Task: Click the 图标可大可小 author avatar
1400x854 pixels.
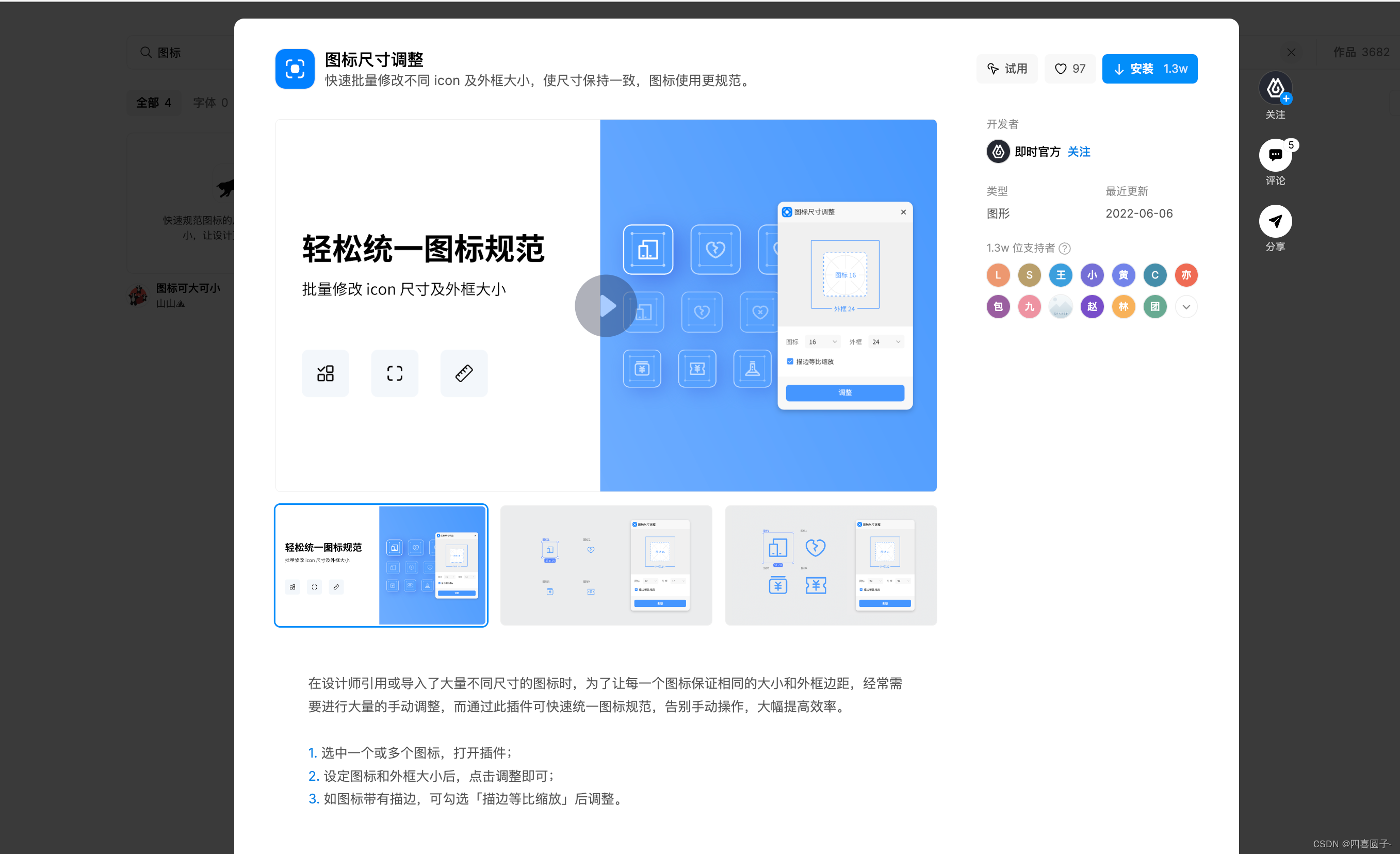Action: (x=138, y=295)
